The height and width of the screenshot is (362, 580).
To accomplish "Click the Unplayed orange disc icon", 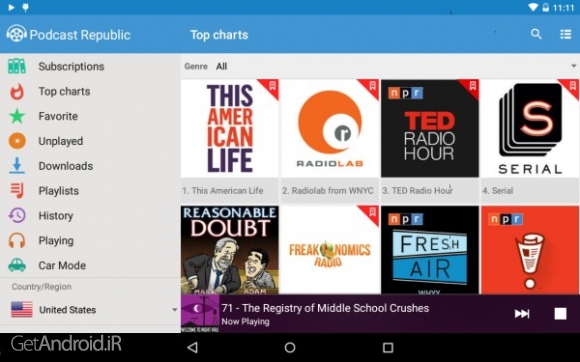I will coord(17,141).
